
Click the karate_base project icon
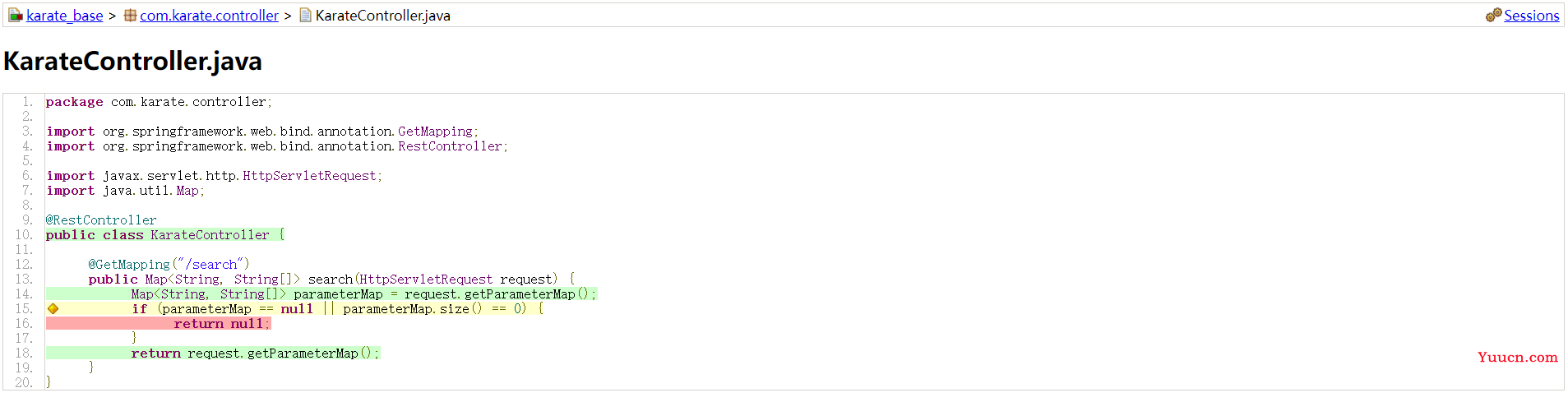pos(16,16)
